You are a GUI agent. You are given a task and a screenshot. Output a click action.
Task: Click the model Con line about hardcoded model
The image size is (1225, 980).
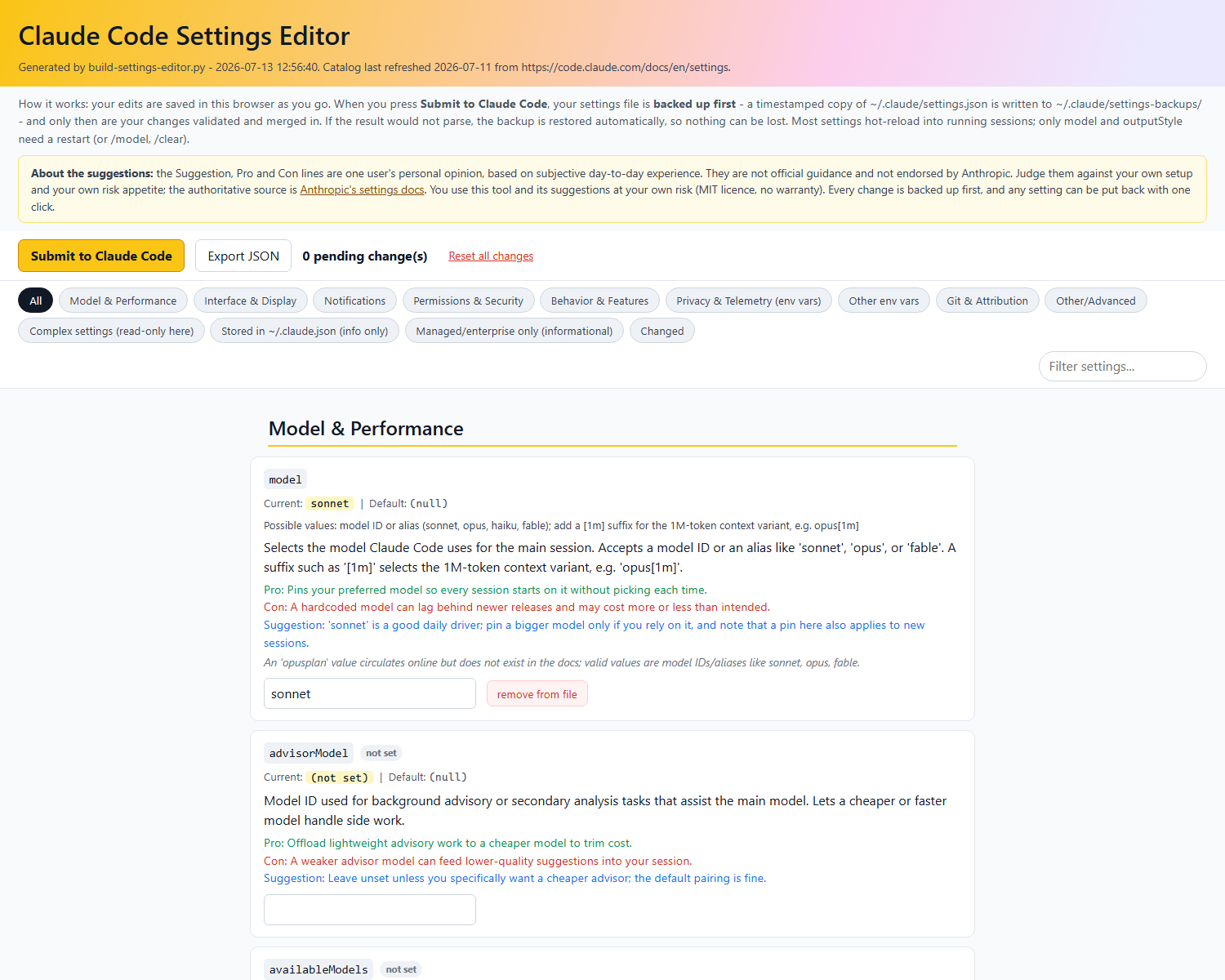[x=517, y=607]
